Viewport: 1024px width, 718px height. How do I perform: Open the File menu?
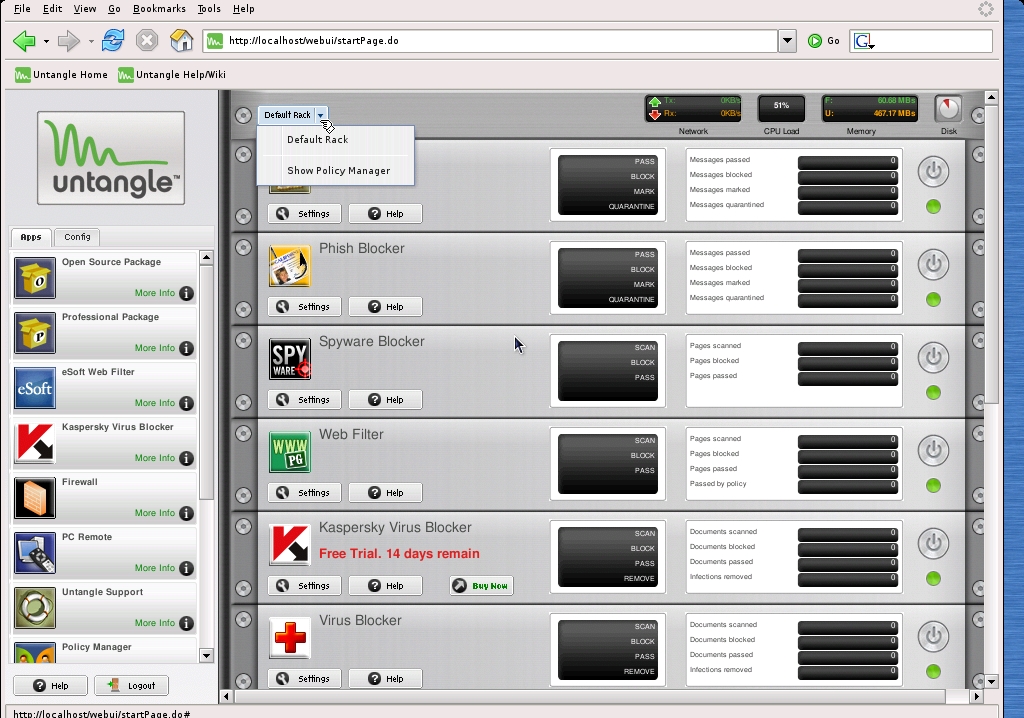click(x=22, y=8)
